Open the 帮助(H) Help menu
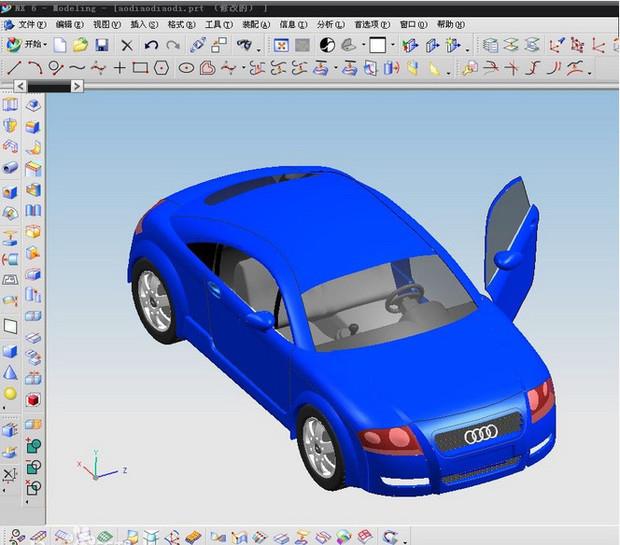 pyautogui.click(x=451, y=24)
